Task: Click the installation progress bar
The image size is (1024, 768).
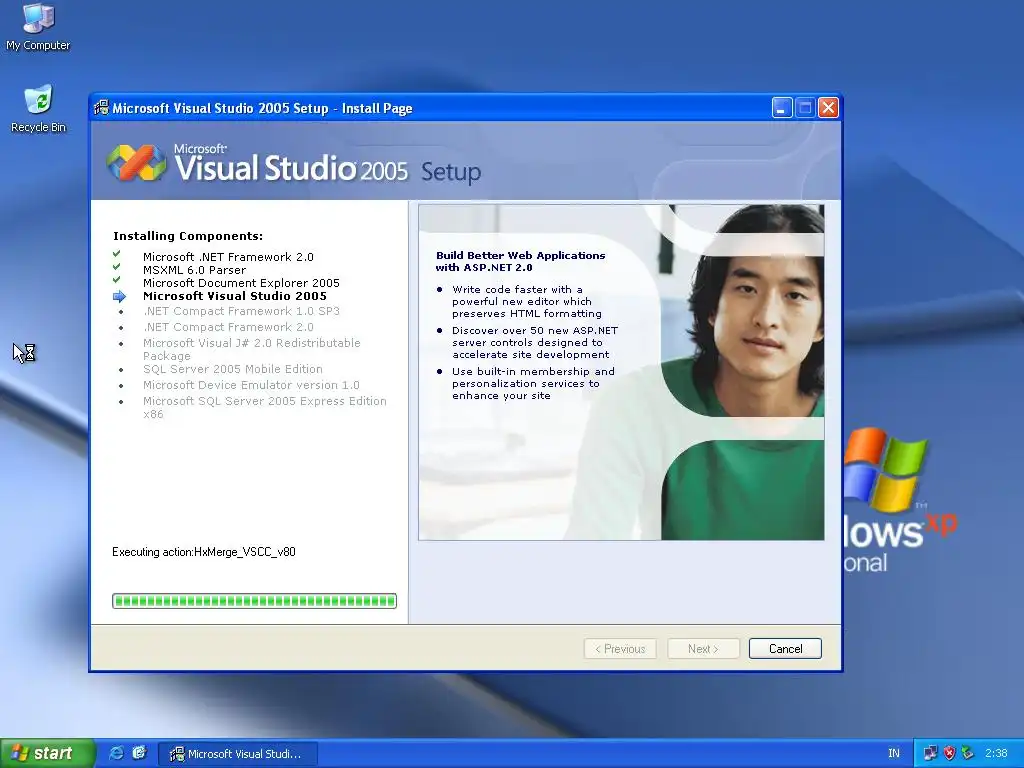Action: pos(254,601)
